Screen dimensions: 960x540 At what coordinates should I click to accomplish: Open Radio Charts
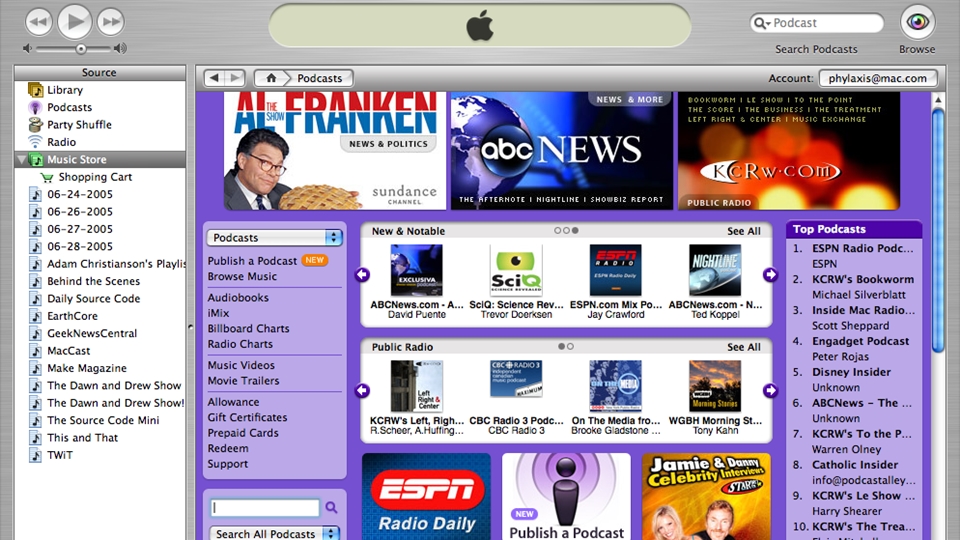pyautogui.click(x=240, y=344)
